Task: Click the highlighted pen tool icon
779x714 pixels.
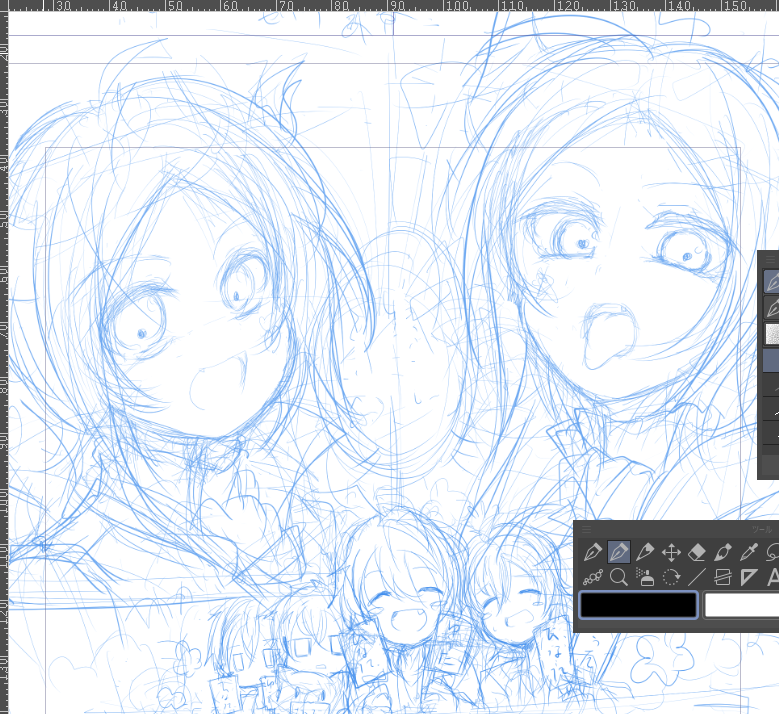Action: pyautogui.click(x=619, y=552)
